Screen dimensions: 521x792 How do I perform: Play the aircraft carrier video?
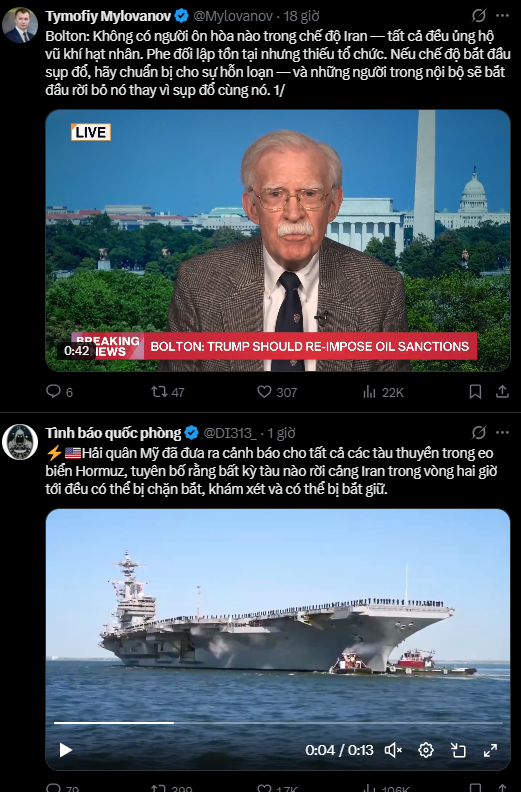pos(66,750)
